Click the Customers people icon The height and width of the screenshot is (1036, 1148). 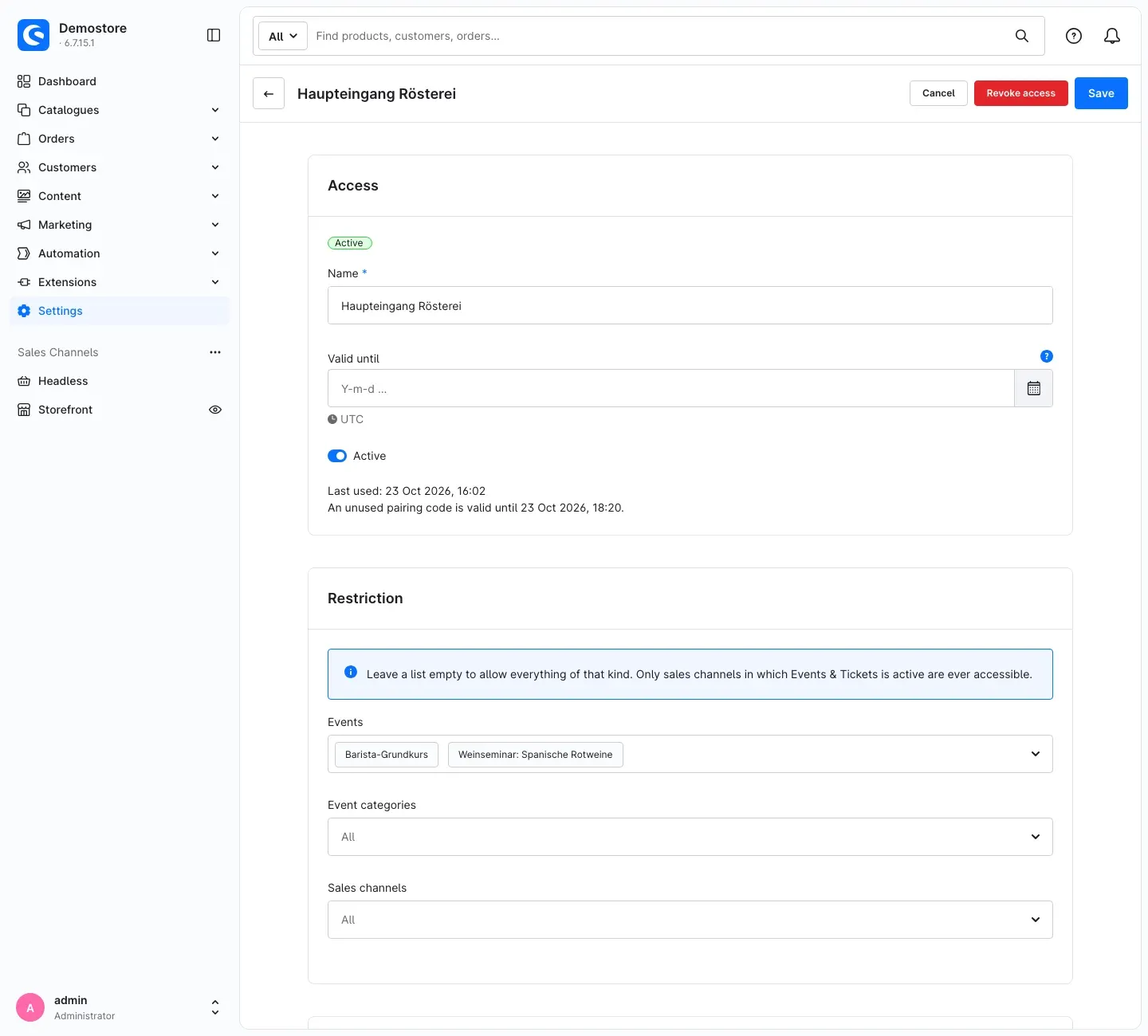click(x=24, y=167)
